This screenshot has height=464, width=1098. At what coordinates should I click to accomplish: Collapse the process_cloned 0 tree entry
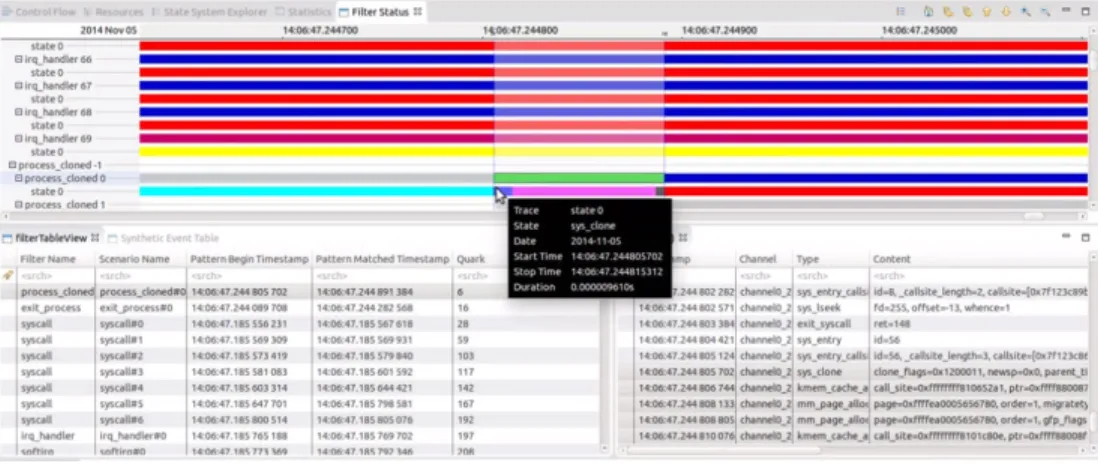[19, 178]
